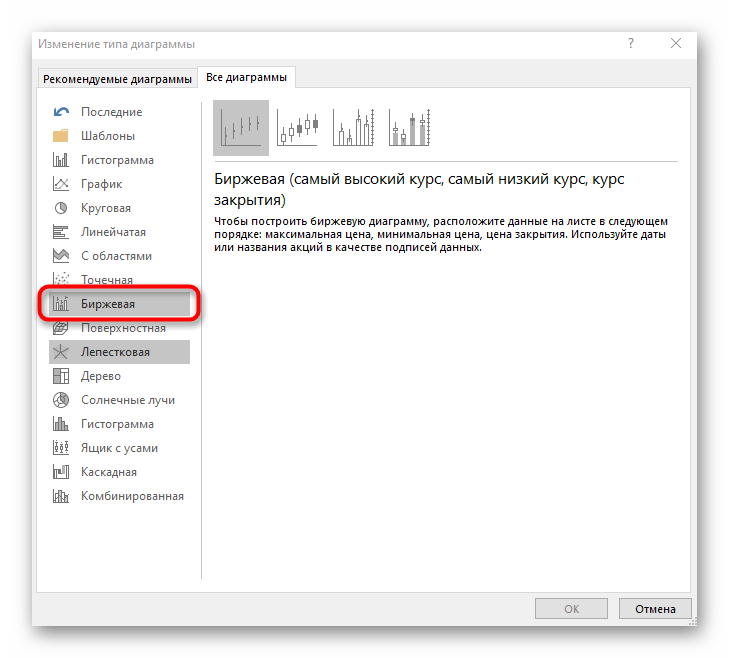Select the Круговая pie chart icon
This screenshot has width=729, height=658.
tap(61, 208)
